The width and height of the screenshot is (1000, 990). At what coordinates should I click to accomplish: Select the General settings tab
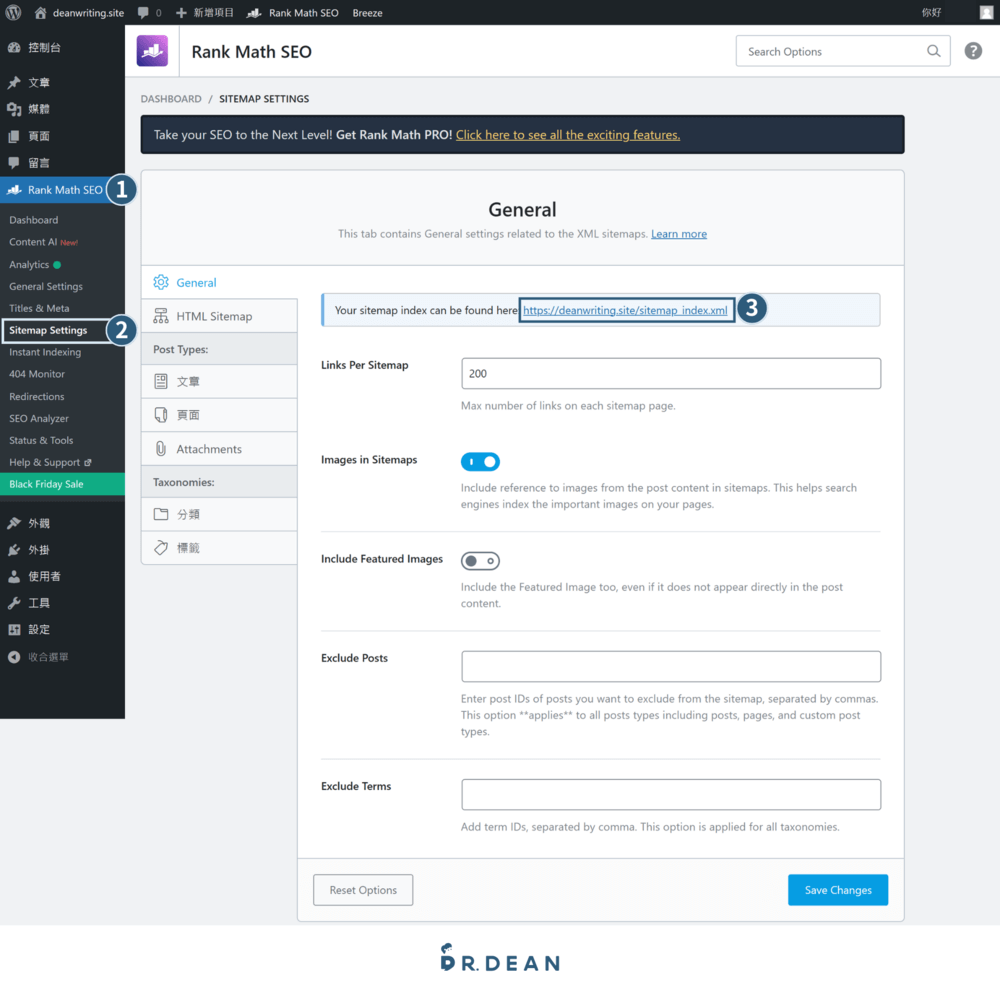[x=219, y=283]
